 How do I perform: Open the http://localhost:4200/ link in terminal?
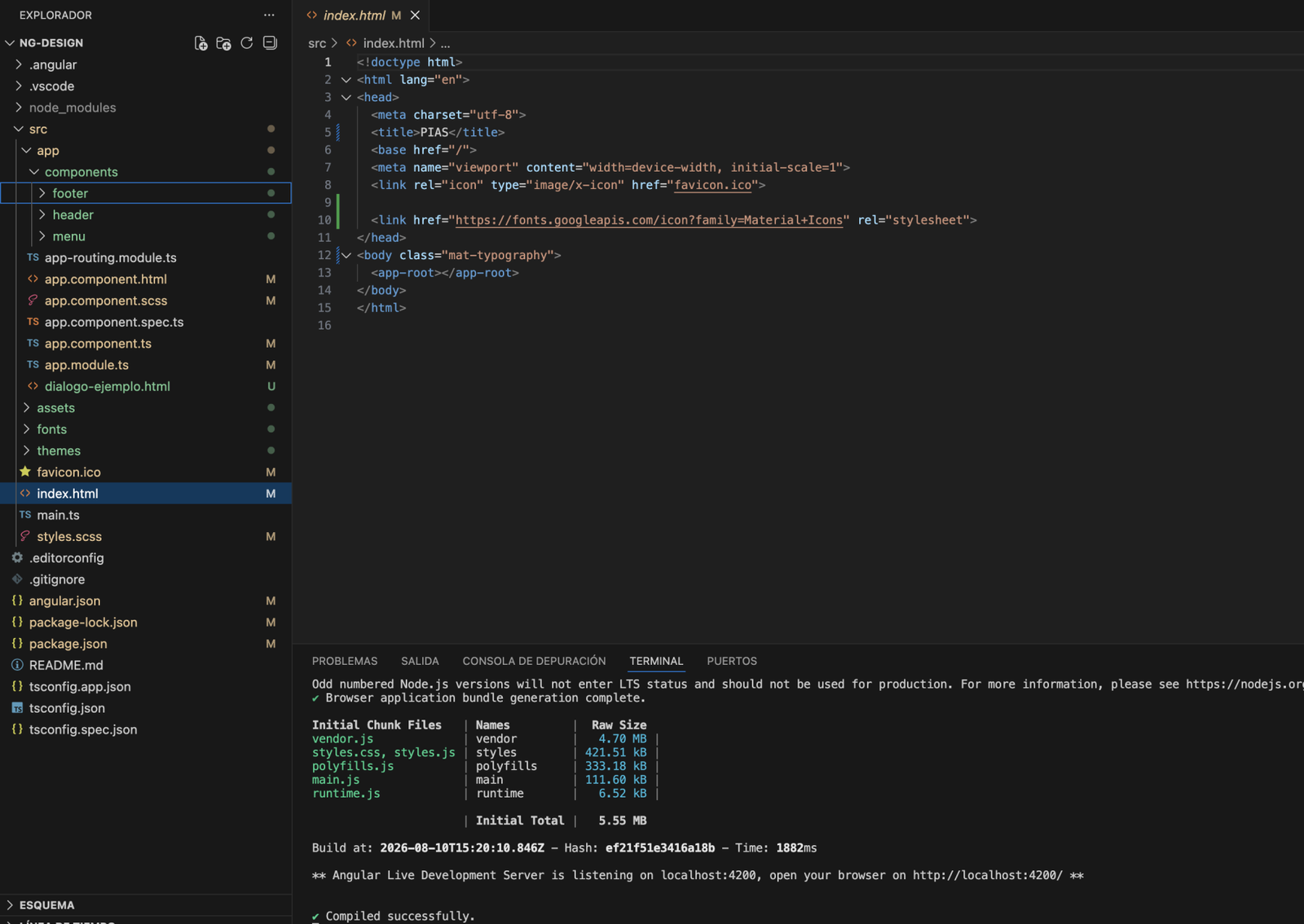988,875
